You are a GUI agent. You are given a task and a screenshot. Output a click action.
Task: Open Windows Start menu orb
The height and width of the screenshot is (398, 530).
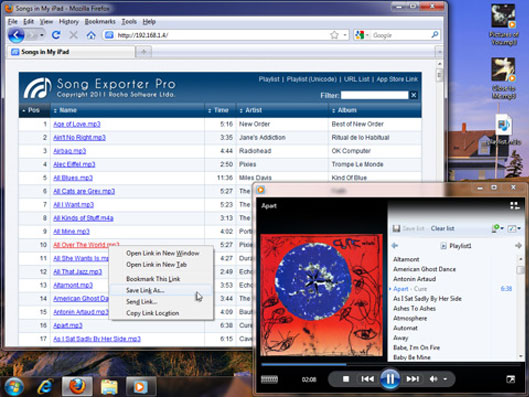pos(14,387)
